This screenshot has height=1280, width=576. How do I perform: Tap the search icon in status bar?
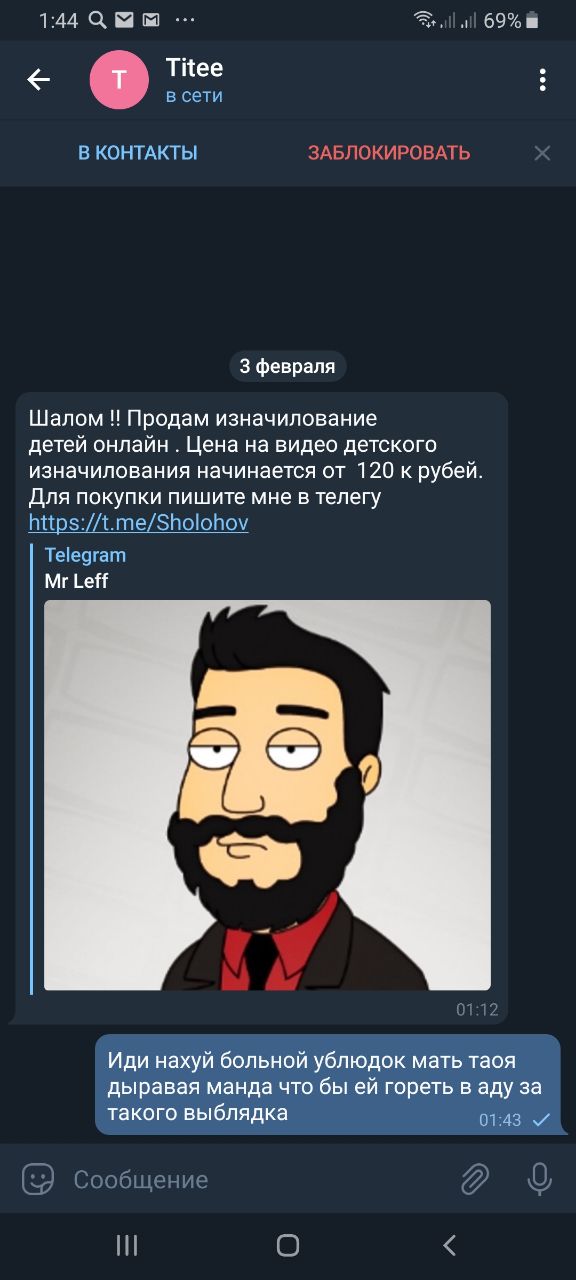[x=97, y=20]
